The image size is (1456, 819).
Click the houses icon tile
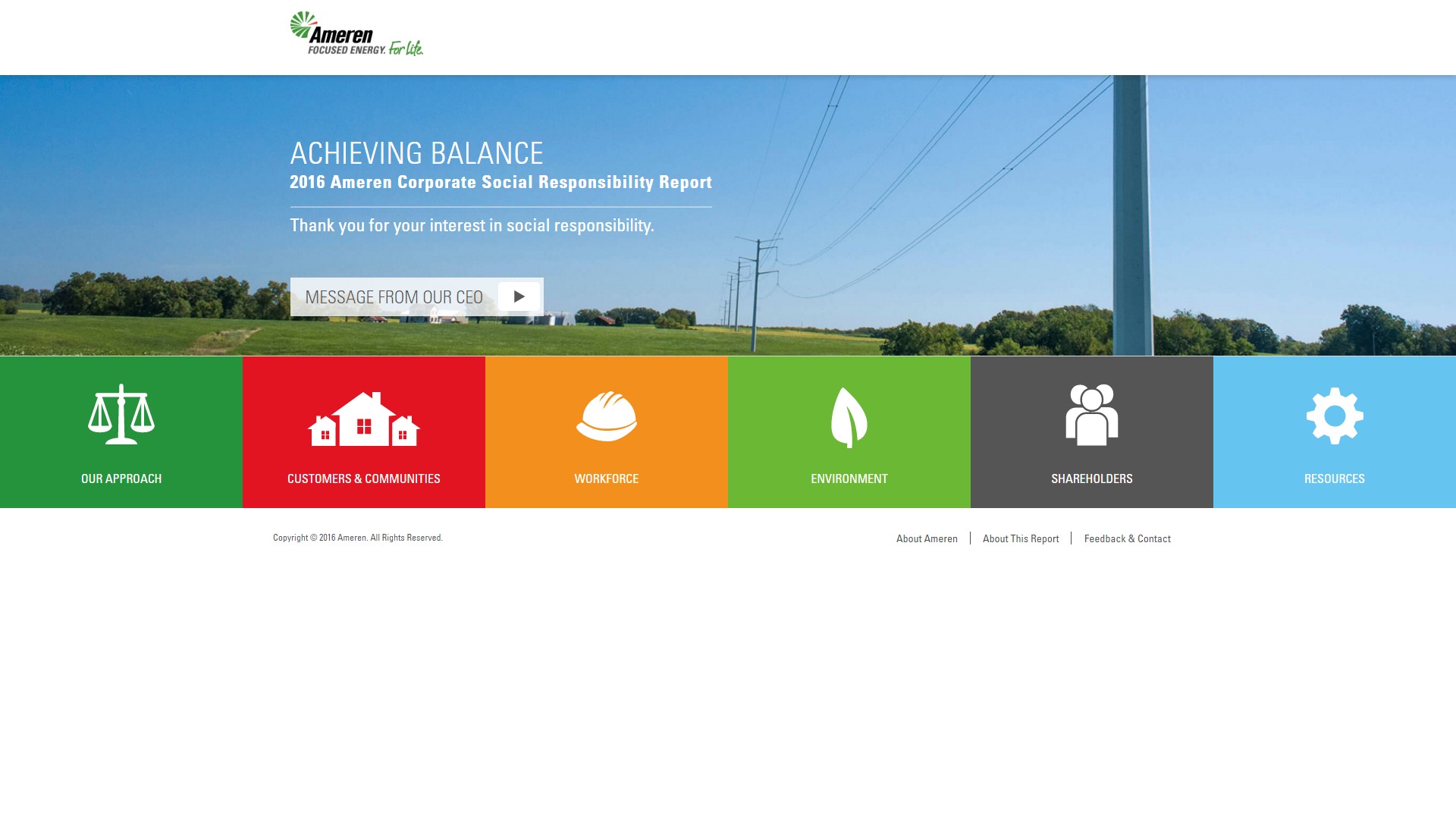pyautogui.click(x=364, y=419)
